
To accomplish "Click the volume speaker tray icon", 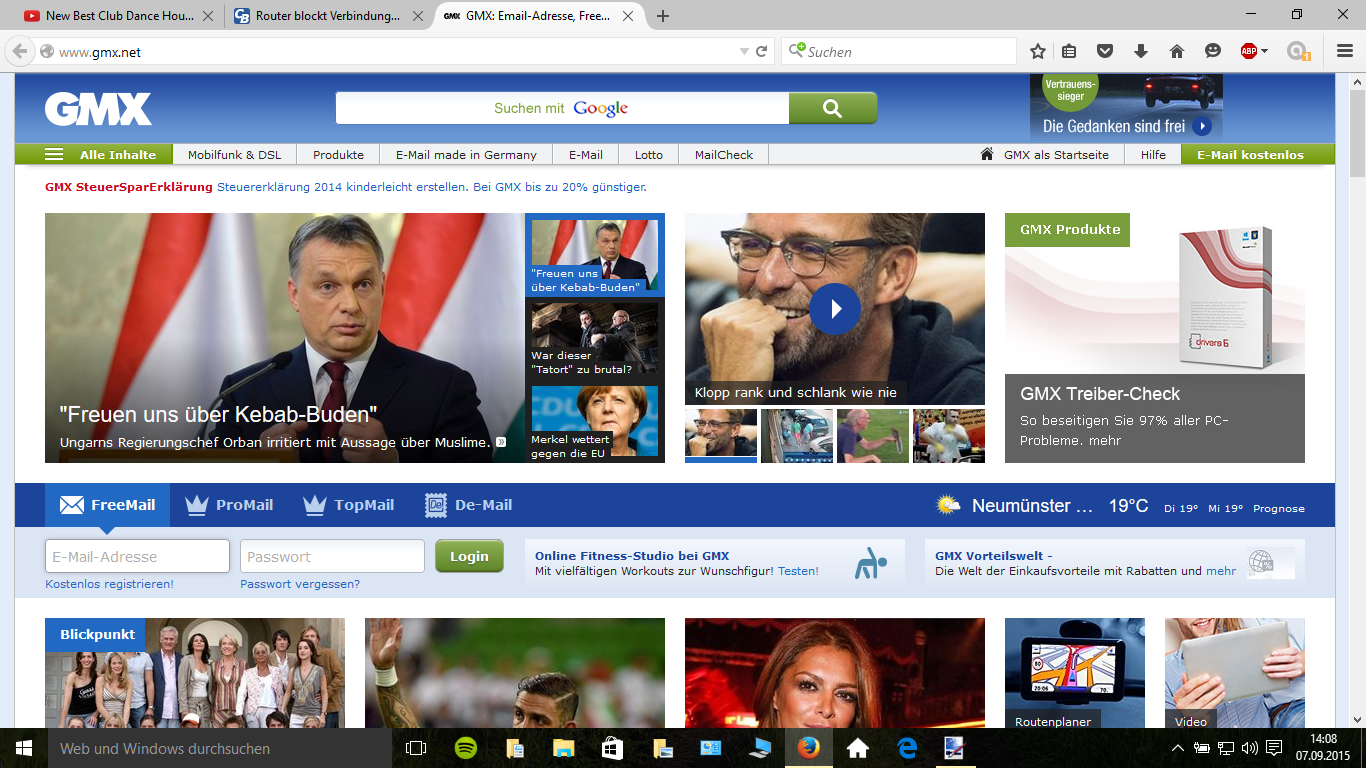I will (1249, 747).
